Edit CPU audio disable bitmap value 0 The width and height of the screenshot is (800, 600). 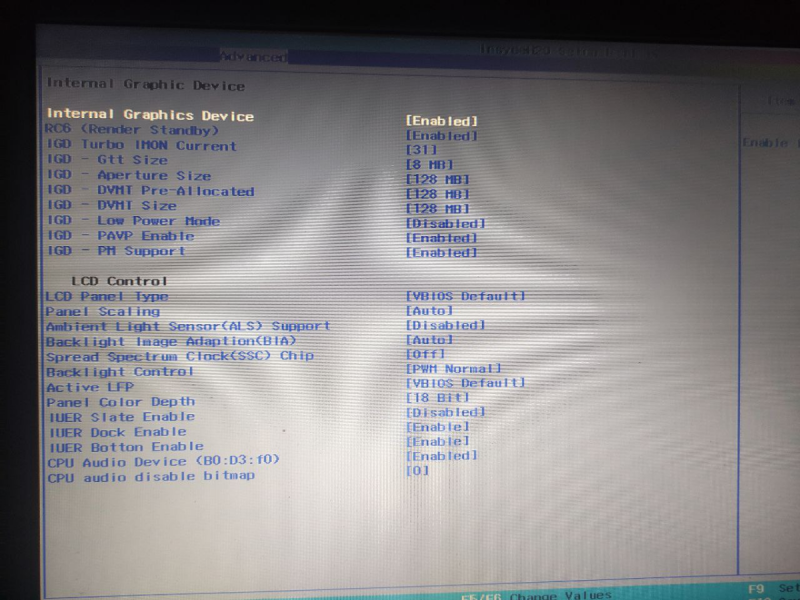click(417, 470)
